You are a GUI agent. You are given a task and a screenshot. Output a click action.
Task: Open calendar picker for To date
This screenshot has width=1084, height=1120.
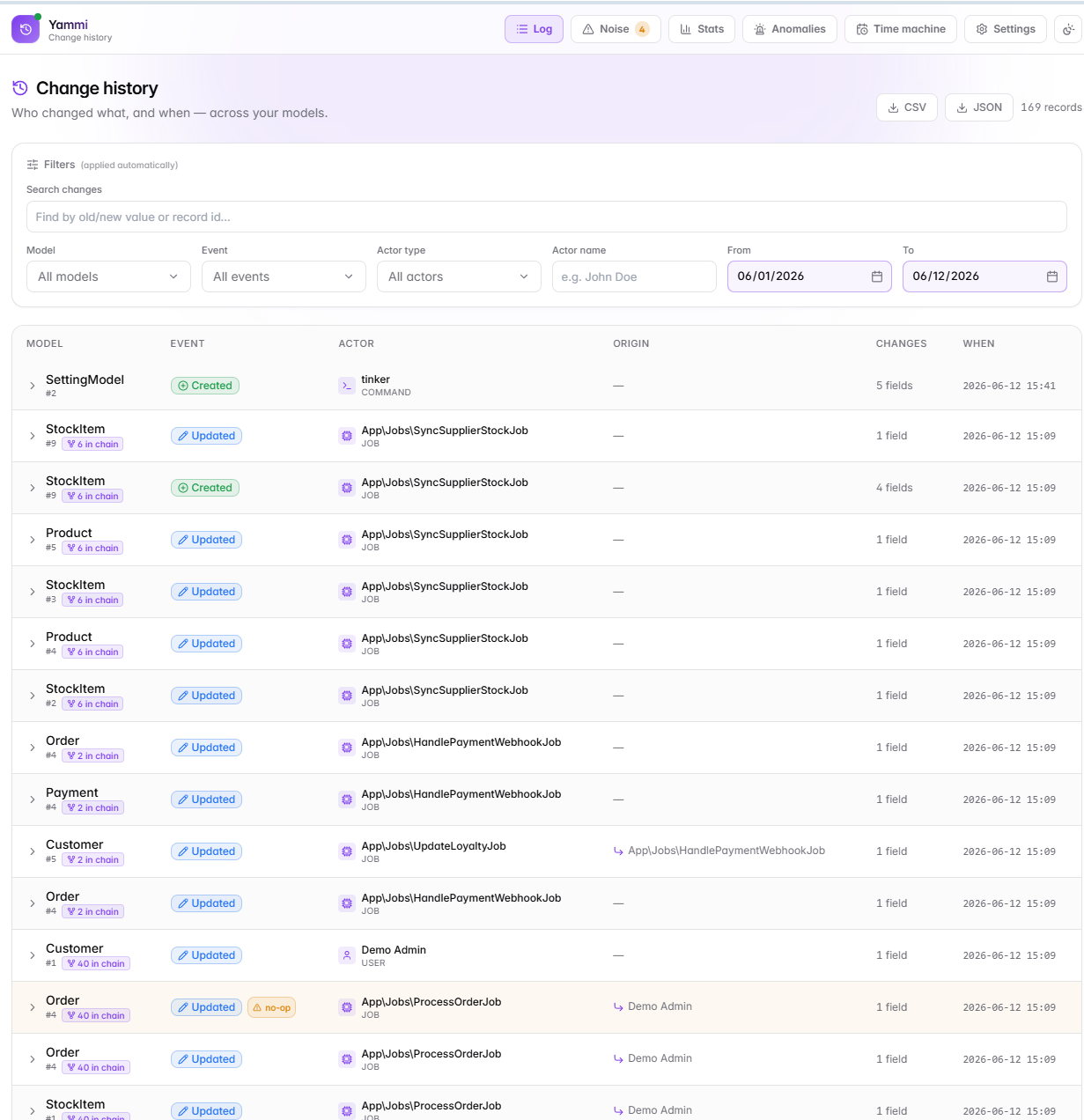[1052, 276]
